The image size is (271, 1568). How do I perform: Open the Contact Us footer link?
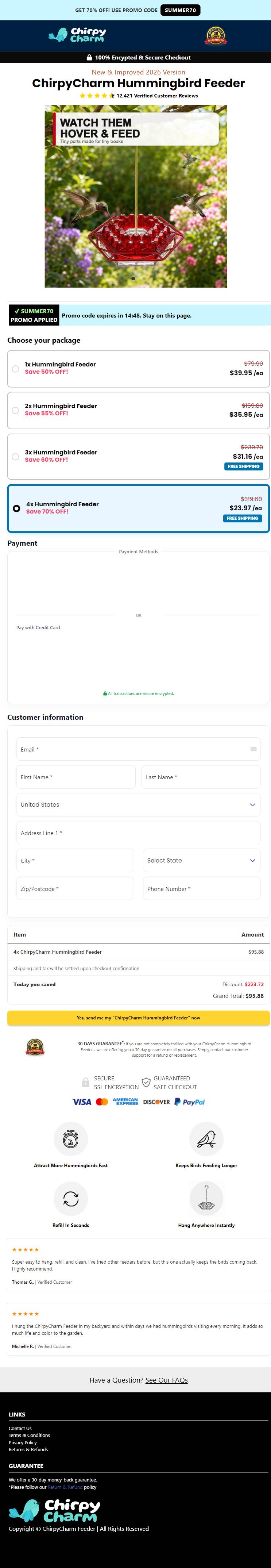(x=20, y=1428)
